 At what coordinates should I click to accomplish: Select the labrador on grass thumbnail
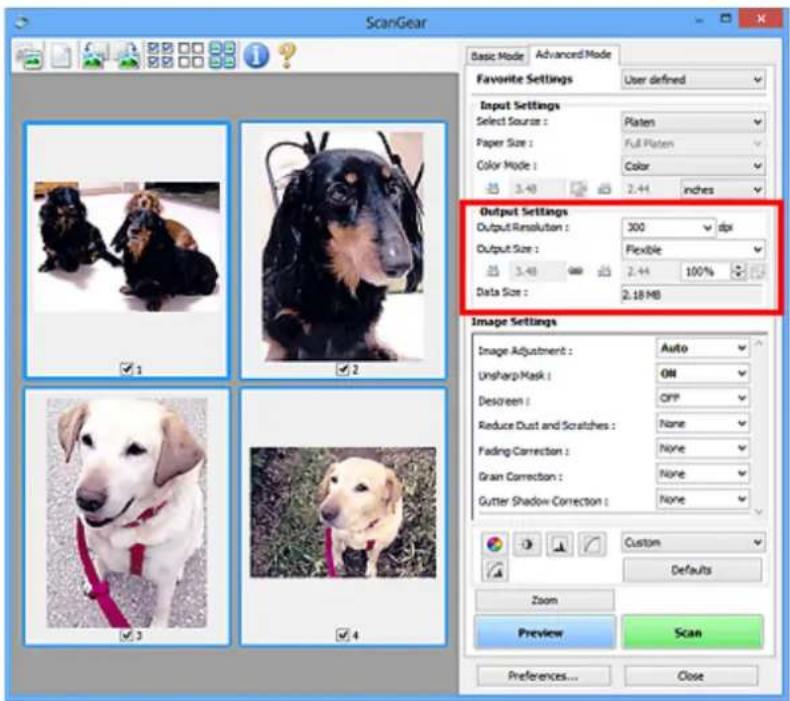pyautogui.click(x=343, y=516)
